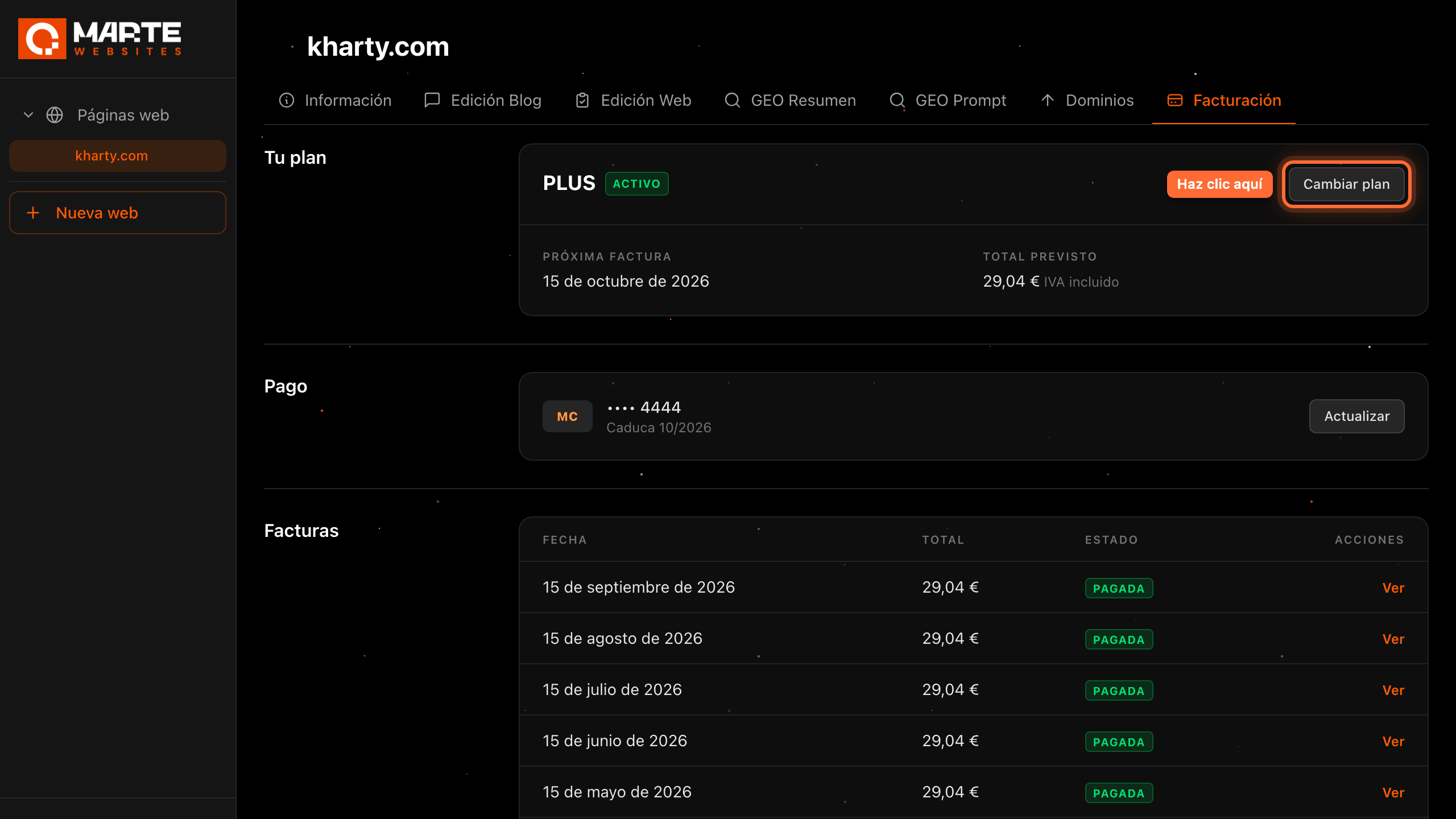Click the card number '•••• 4444'

[x=644, y=407]
